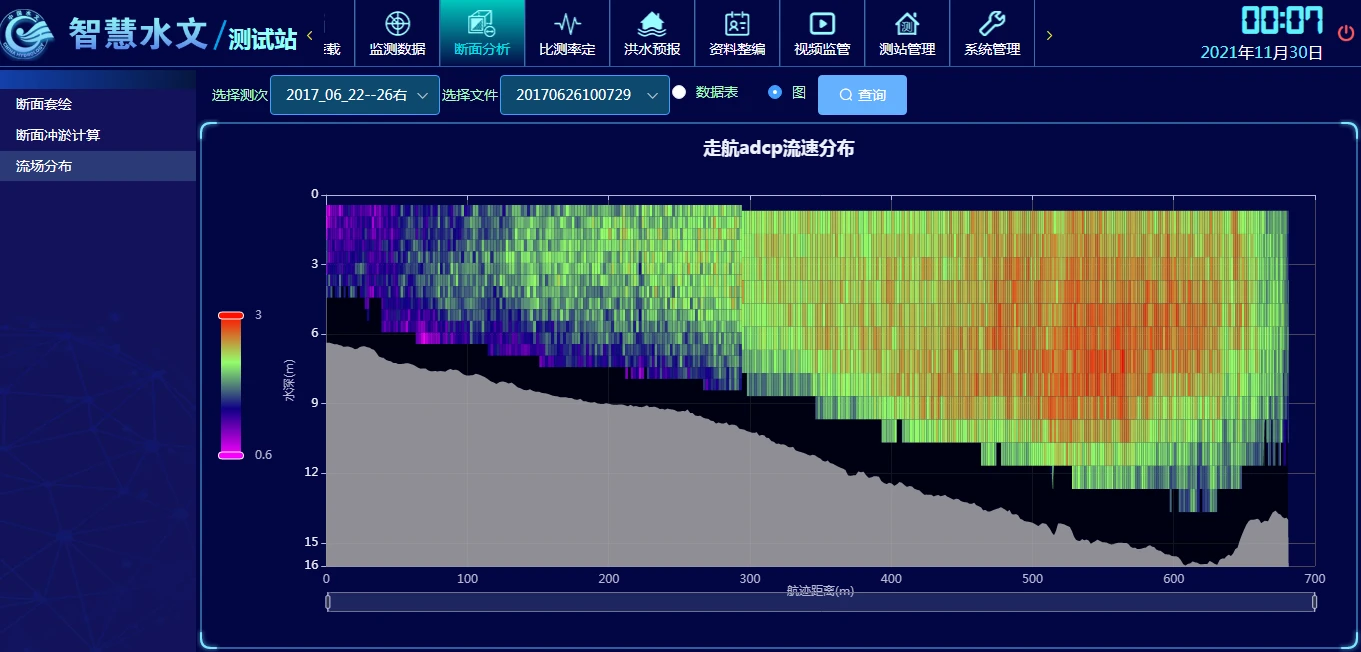Expand the 选择文件 file dropdown
Screen dimensions: 1361x652
[x=585, y=95]
